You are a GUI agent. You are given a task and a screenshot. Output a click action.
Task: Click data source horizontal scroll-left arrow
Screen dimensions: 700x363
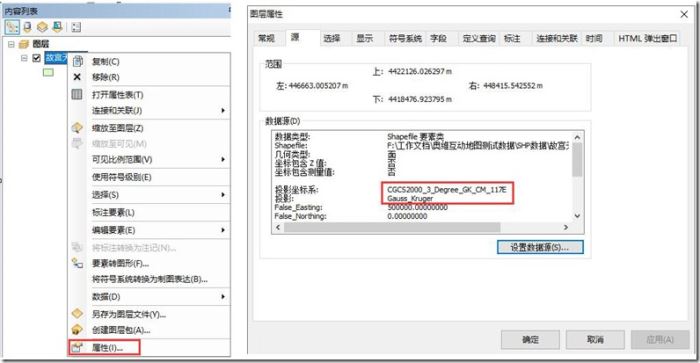[278, 227]
